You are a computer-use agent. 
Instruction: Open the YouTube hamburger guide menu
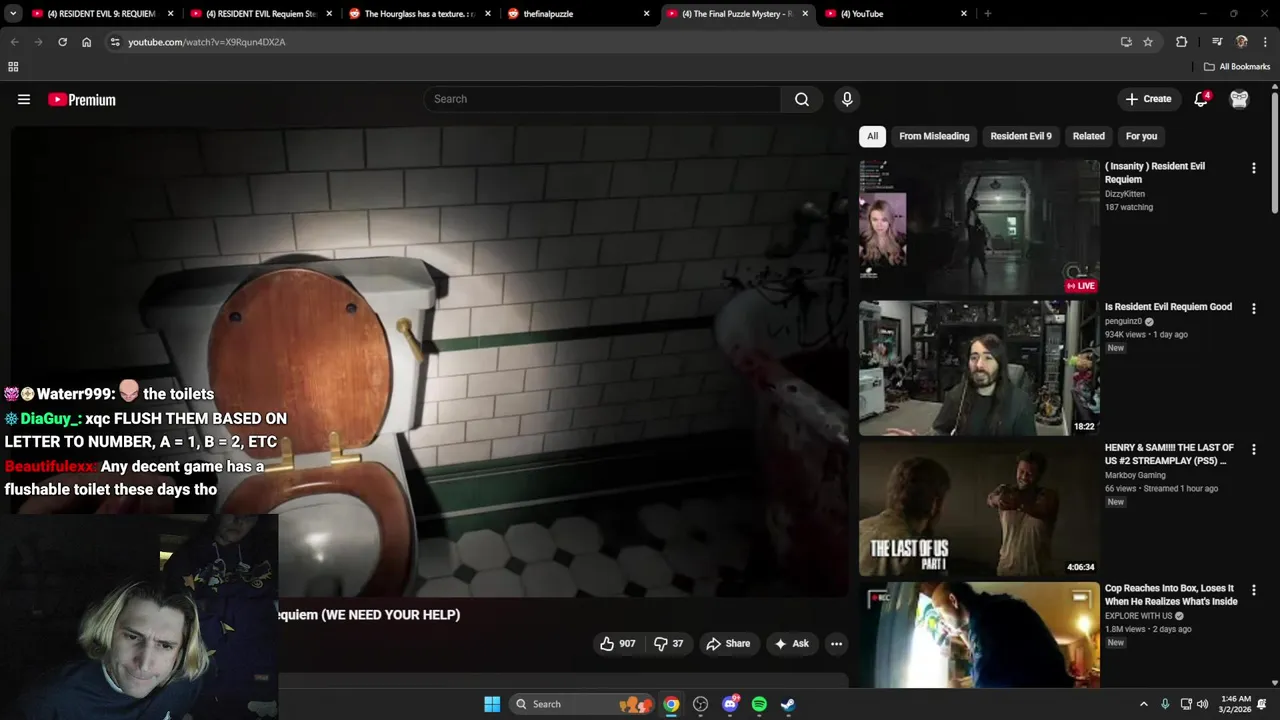(x=24, y=99)
